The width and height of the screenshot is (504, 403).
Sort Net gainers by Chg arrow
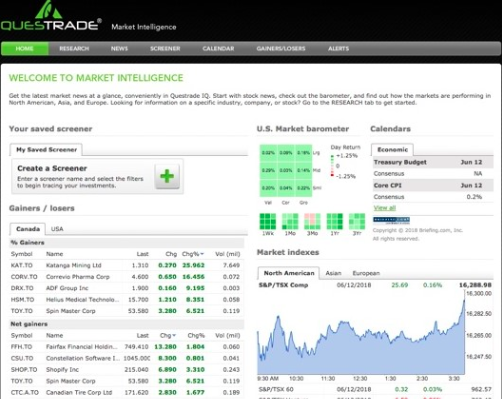[x=174, y=335]
